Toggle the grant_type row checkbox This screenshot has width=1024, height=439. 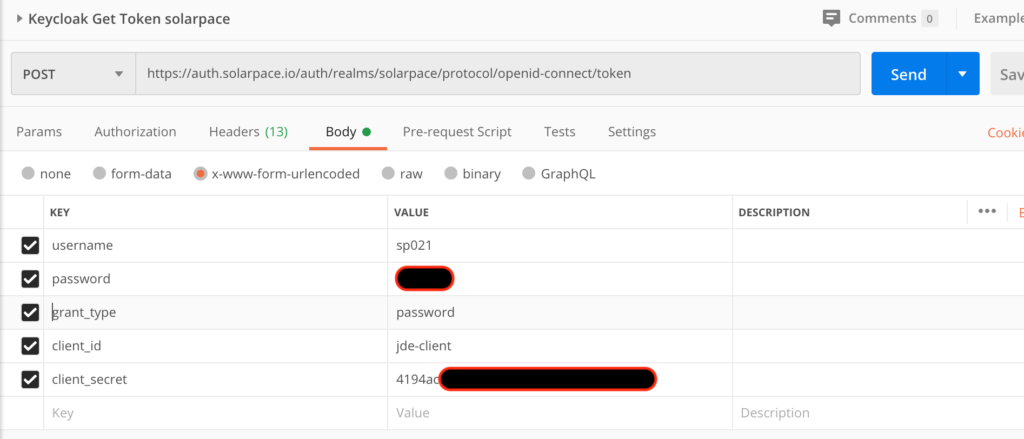[x=30, y=312]
